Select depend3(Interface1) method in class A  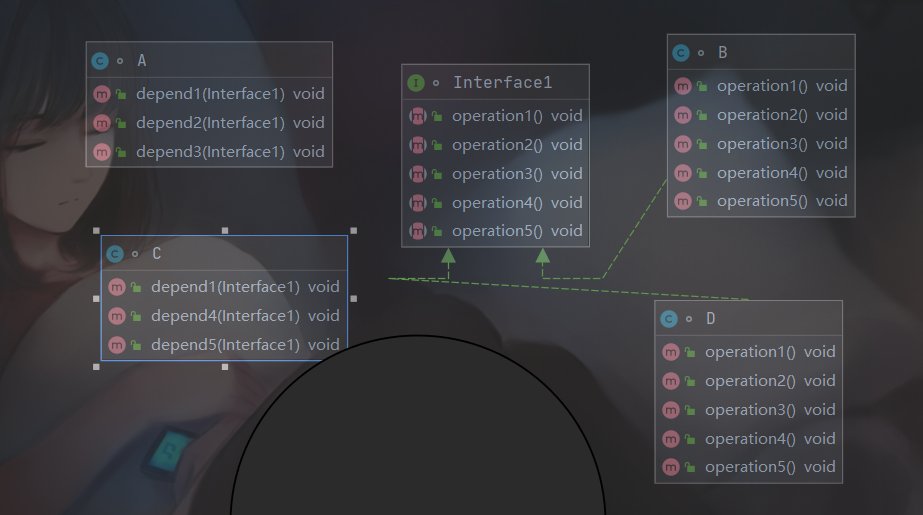[210, 152]
